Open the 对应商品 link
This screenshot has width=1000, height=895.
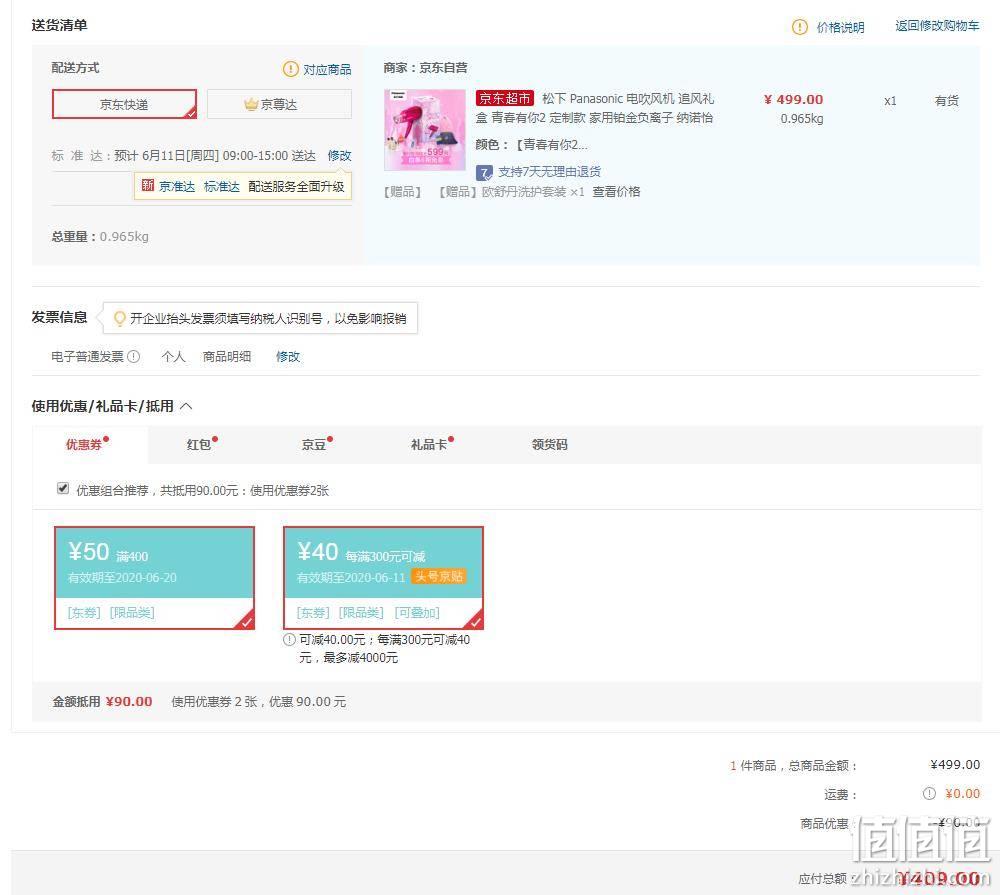327,70
